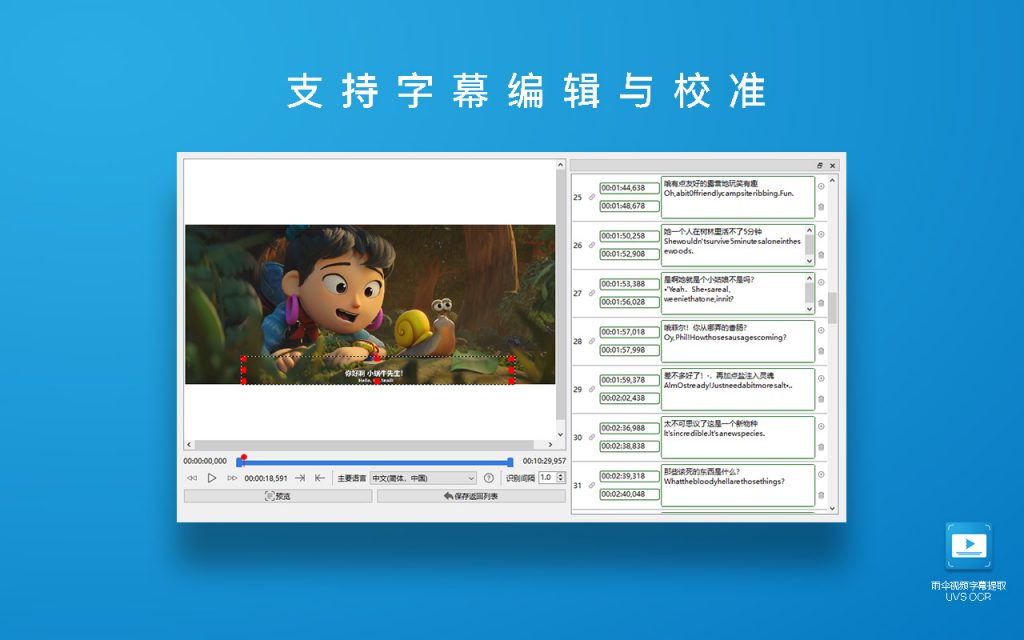1024x640 pixels.
Task: Click the play button under the video
Action: tap(212, 478)
